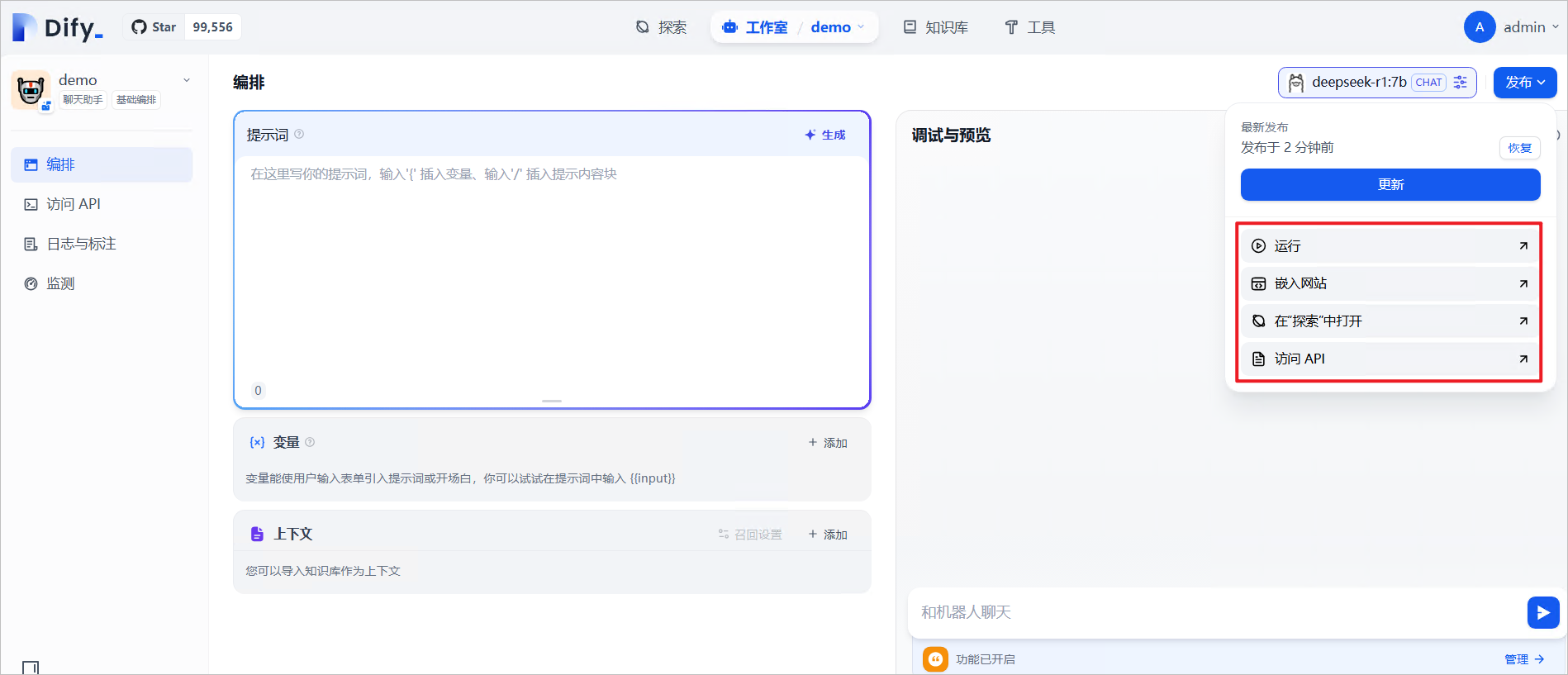Click the send message arrow icon
1568x675 pixels.
click(1542, 612)
